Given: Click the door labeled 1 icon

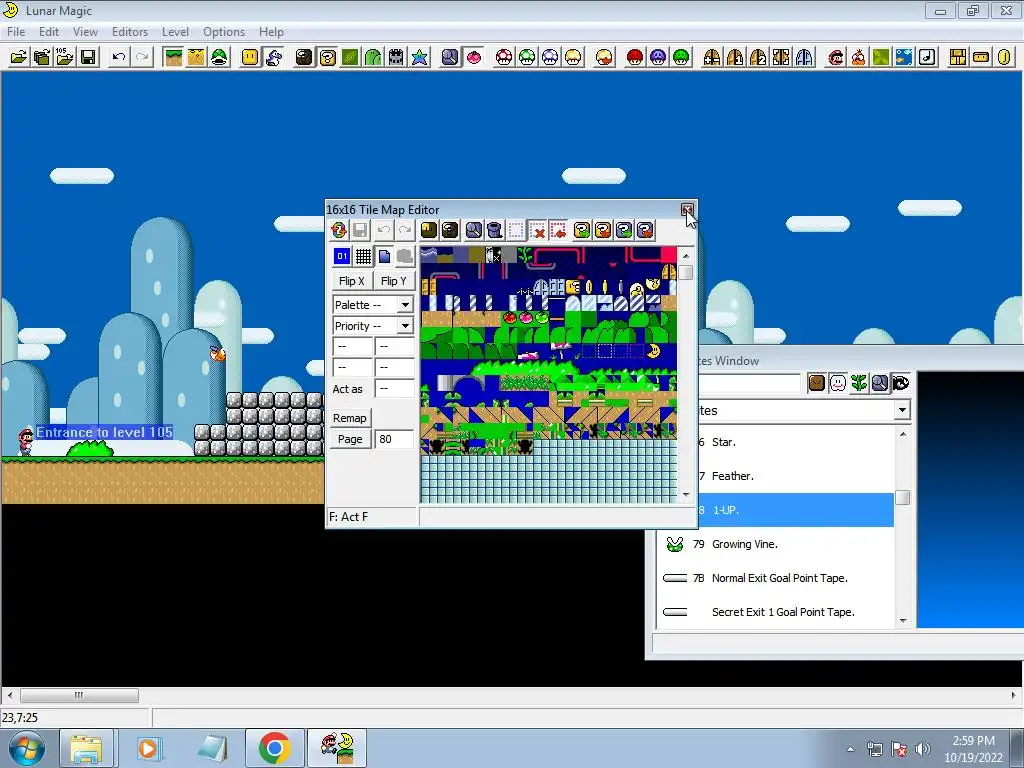Looking at the screenshot, I should [x=735, y=57].
